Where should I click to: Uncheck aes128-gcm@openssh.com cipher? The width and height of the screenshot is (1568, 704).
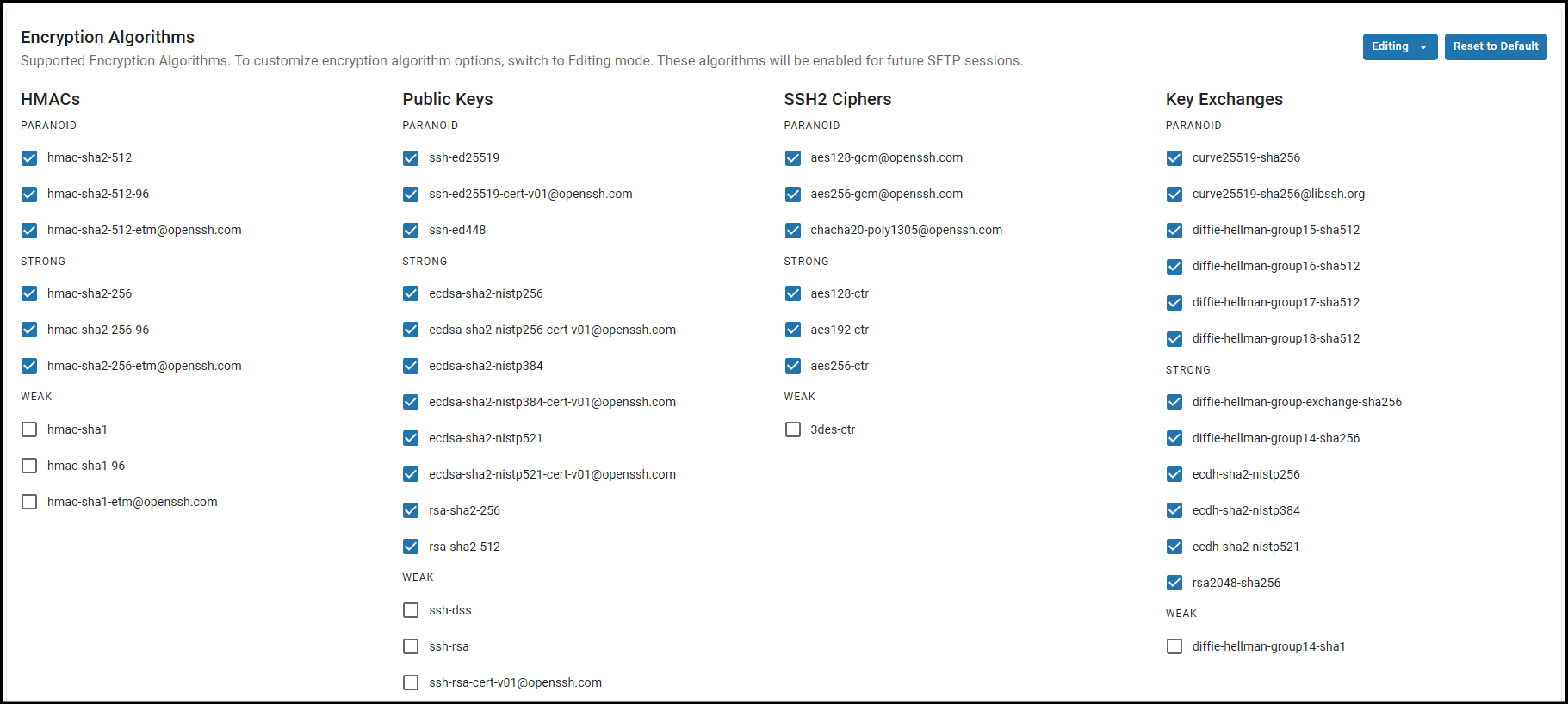793,158
